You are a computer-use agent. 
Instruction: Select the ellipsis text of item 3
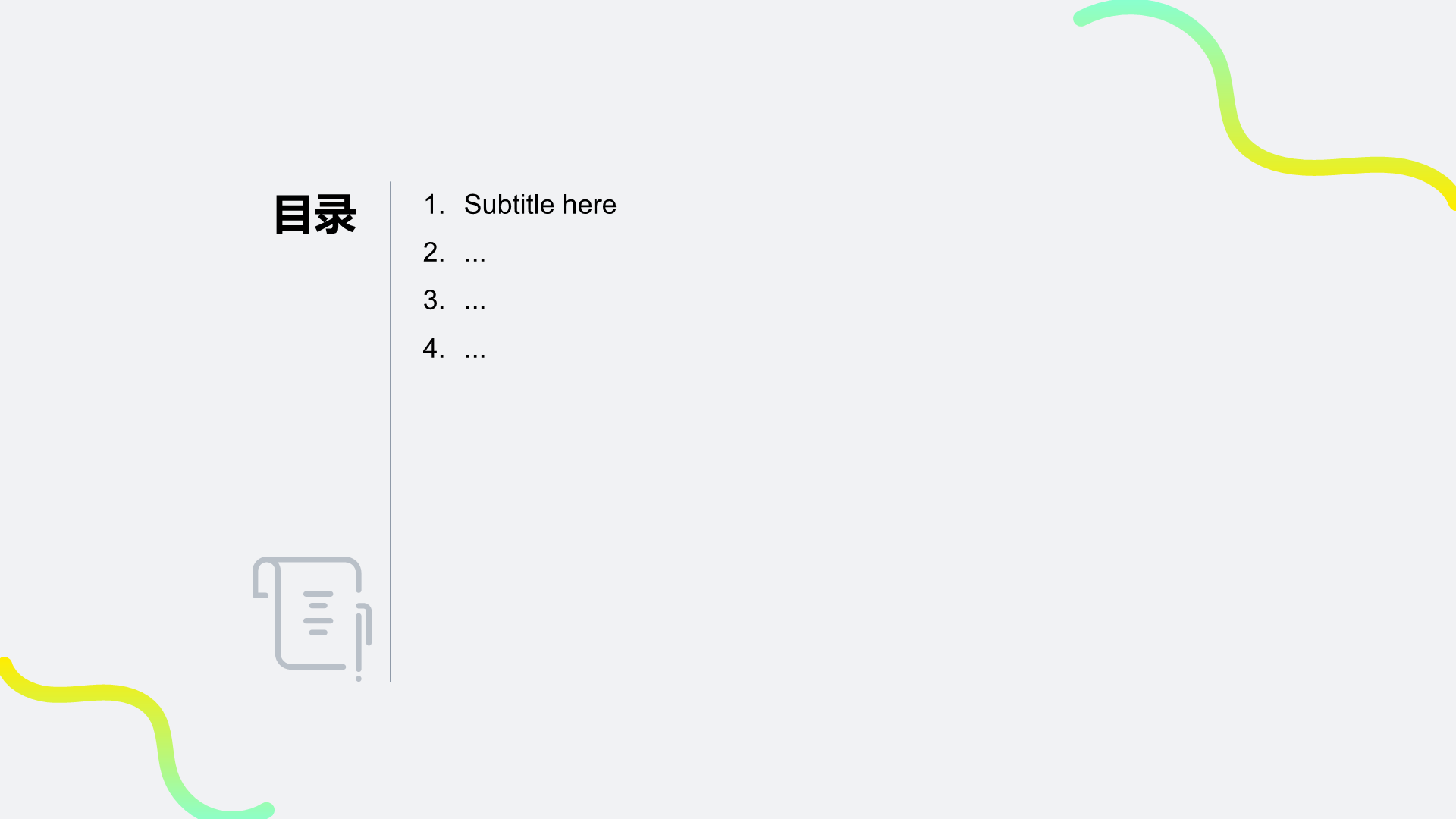click(x=475, y=306)
